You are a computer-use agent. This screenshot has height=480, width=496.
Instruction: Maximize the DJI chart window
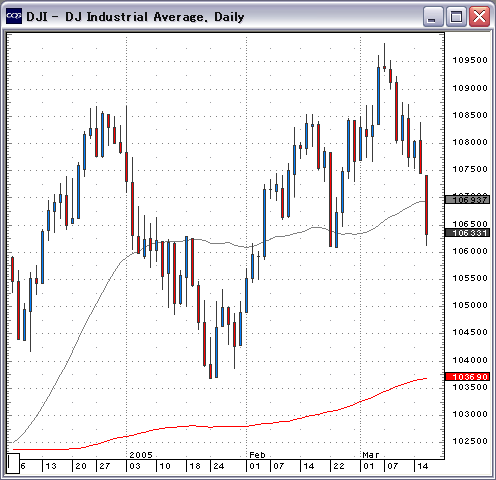point(456,16)
